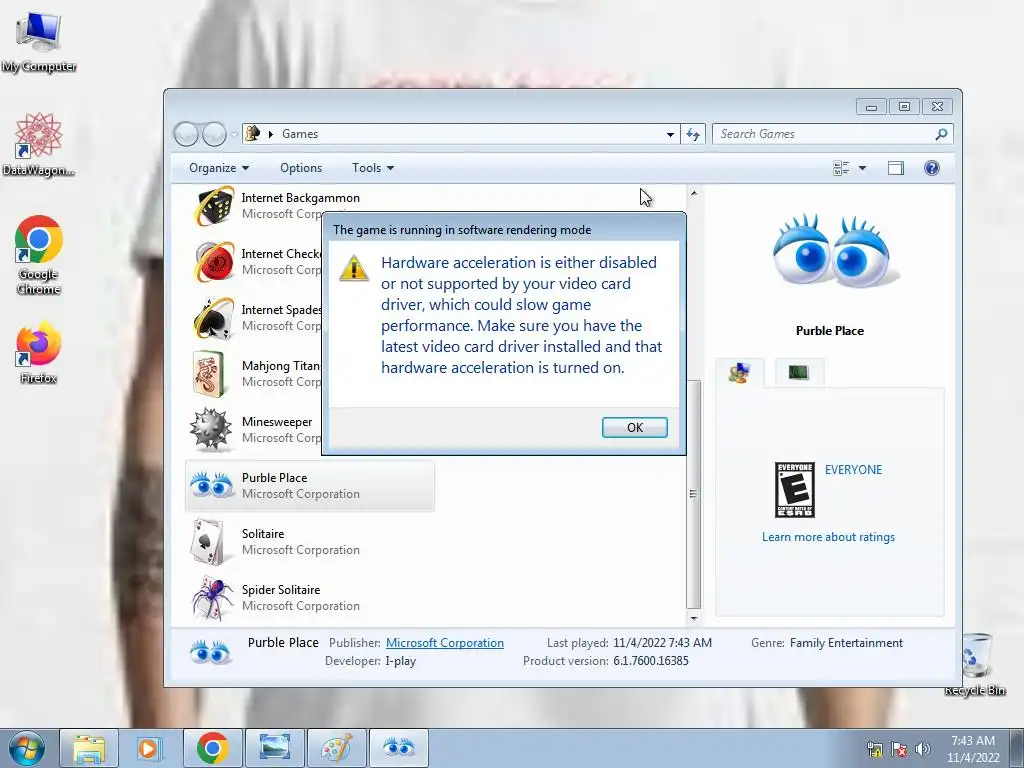The height and width of the screenshot is (768, 1024).
Task: Click the Change your view icon
Action: click(x=841, y=168)
